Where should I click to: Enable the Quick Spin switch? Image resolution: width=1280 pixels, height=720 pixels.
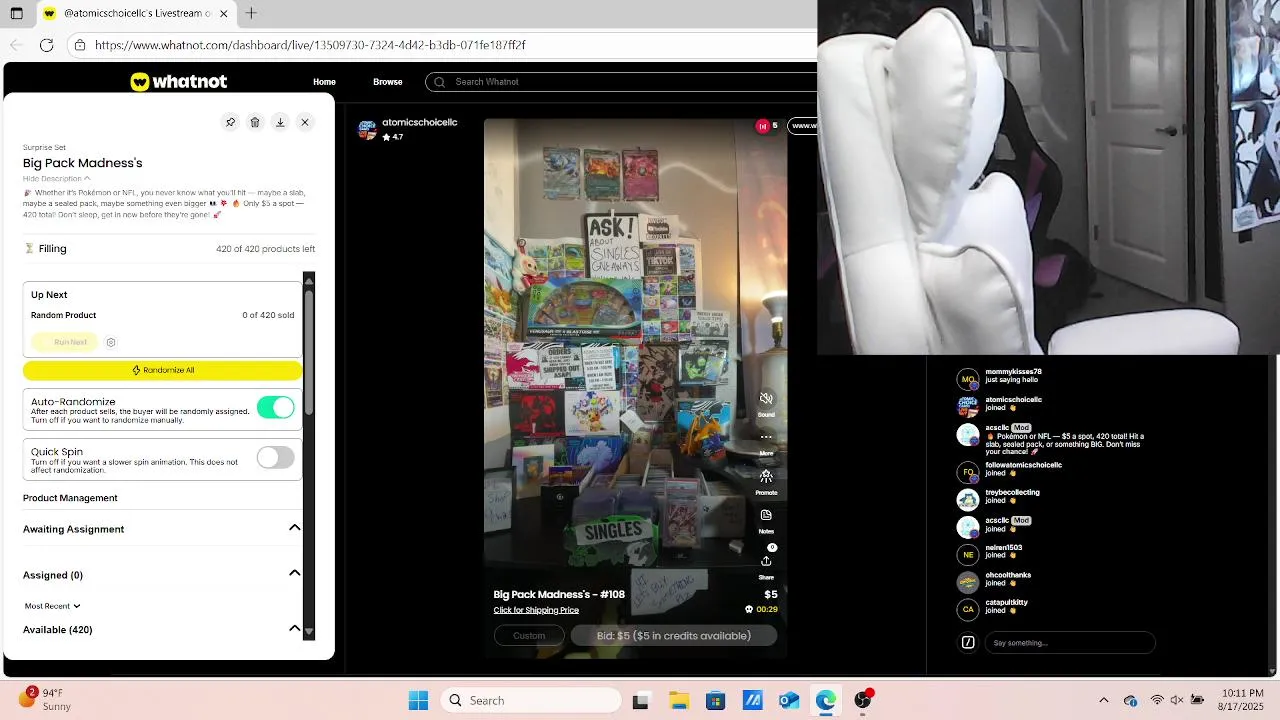pos(275,457)
